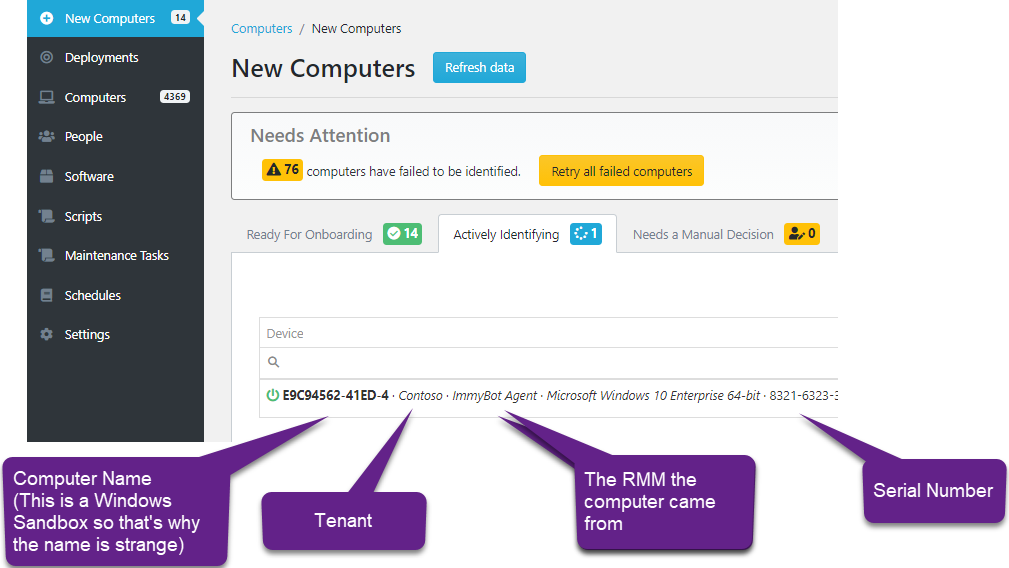The width and height of the screenshot is (1009, 568).
Task: Click into the Device search filter field
Action: pyautogui.click(x=550, y=362)
